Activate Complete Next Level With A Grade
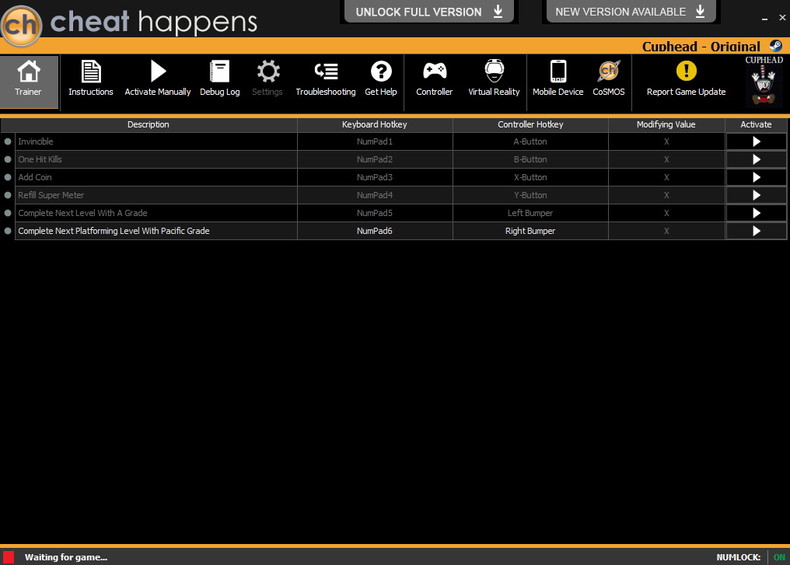 coord(756,213)
